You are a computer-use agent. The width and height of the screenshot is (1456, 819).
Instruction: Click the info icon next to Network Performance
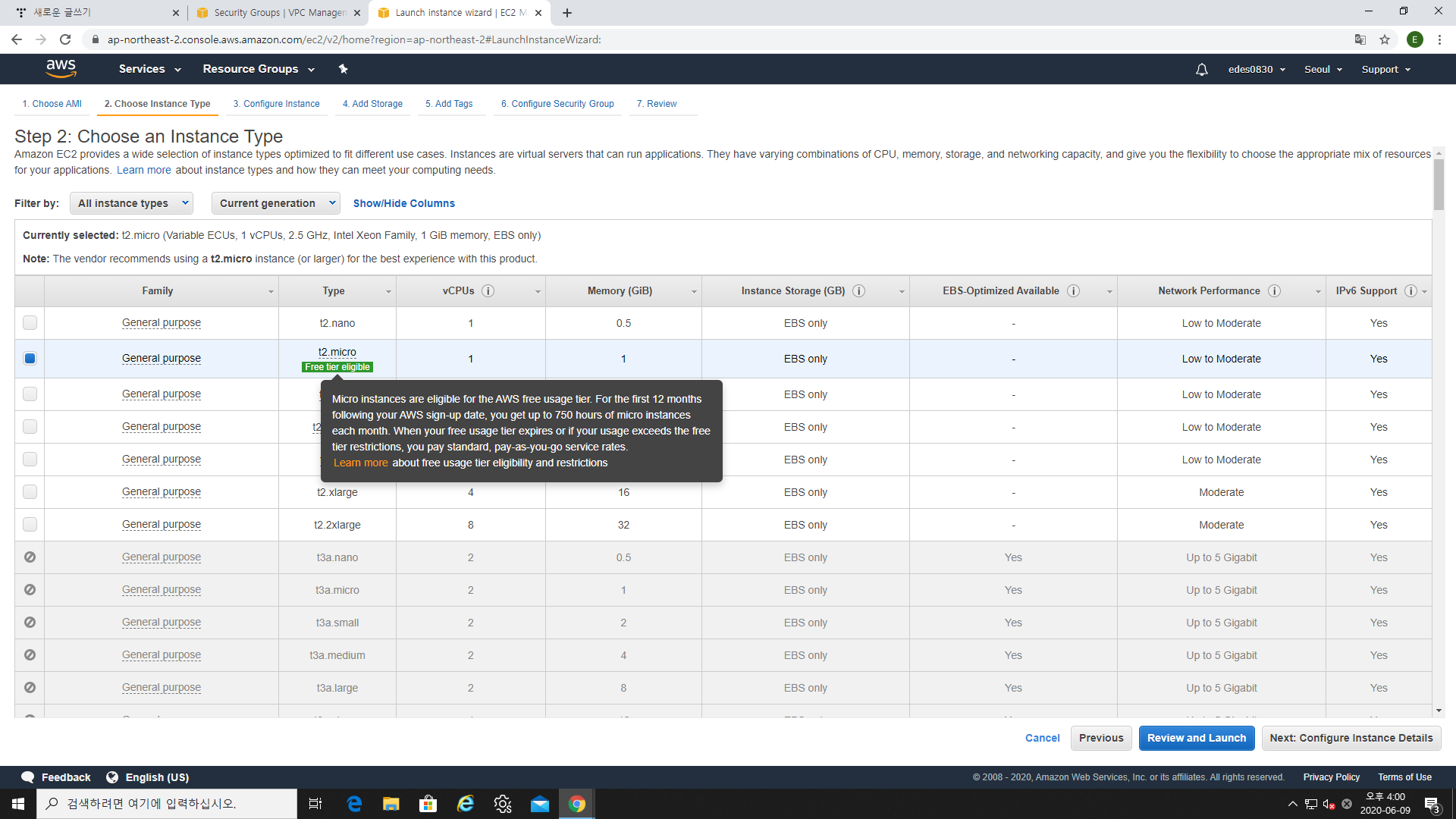[x=1274, y=290]
